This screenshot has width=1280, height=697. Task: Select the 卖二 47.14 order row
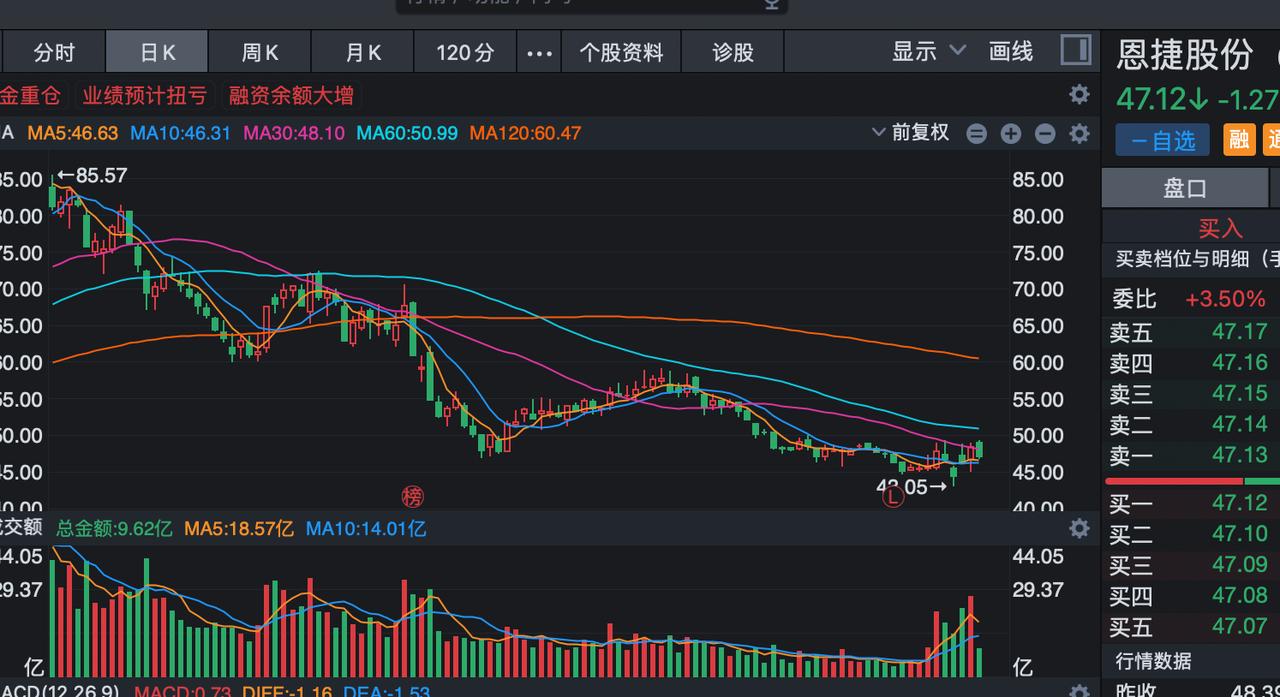1190,425
